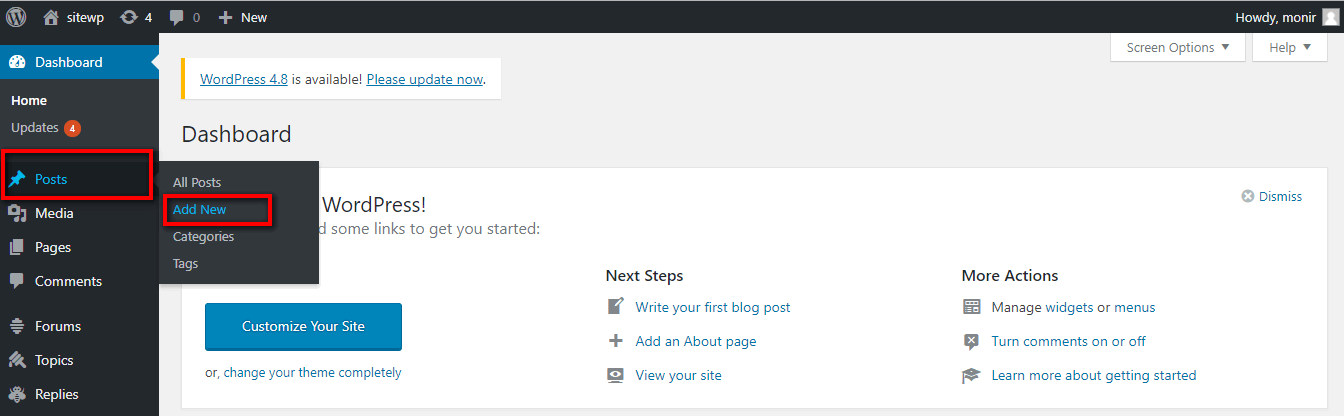Open the sitewp home icon link
The width and height of the screenshot is (1344, 416).
click(51, 17)
